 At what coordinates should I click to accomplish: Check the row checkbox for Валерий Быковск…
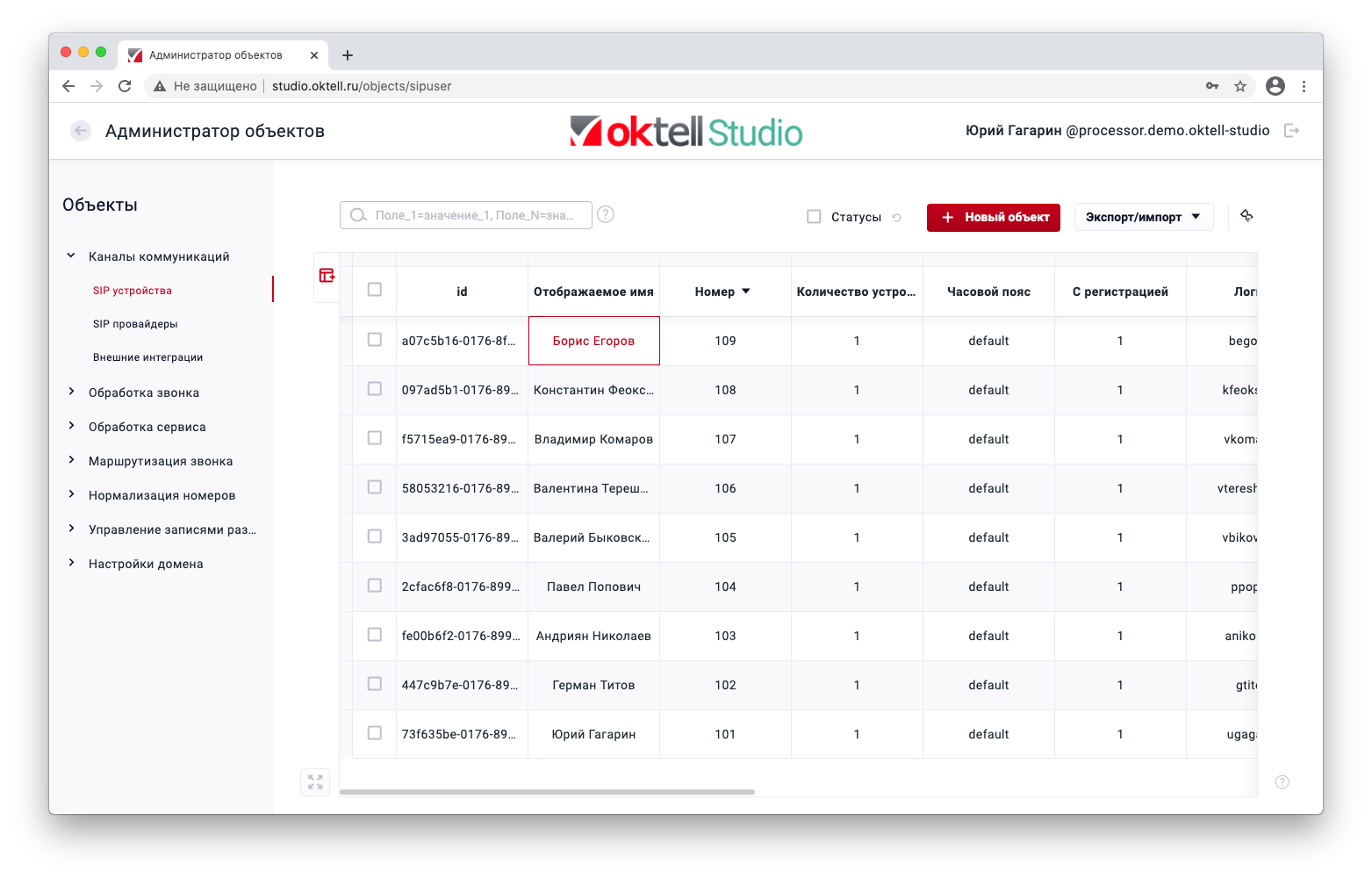[375, 536]
